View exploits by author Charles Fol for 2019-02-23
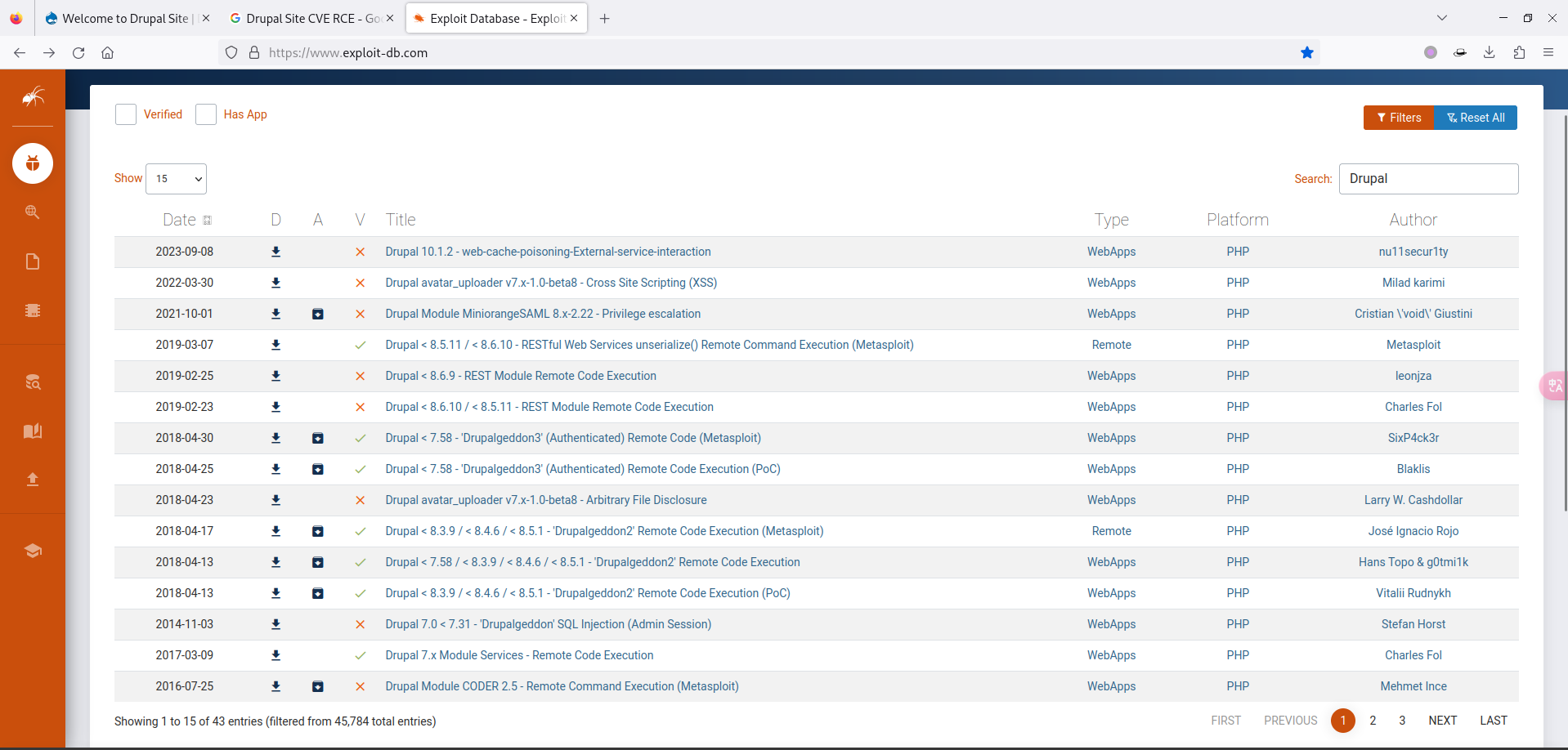This screenshot has height=750, width=1568. click(1413, 407)
